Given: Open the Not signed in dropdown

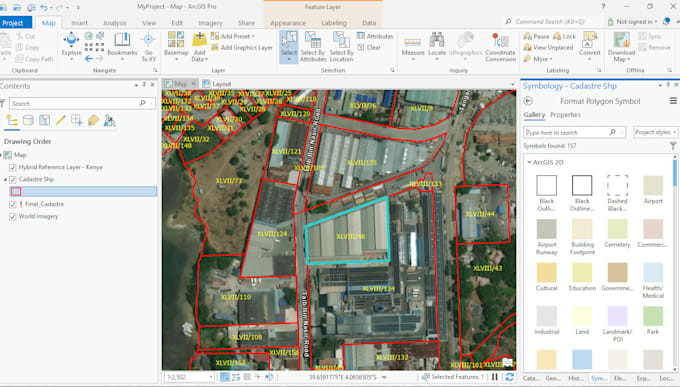Looking at the screenshot, I should click(x=633, y=21).
